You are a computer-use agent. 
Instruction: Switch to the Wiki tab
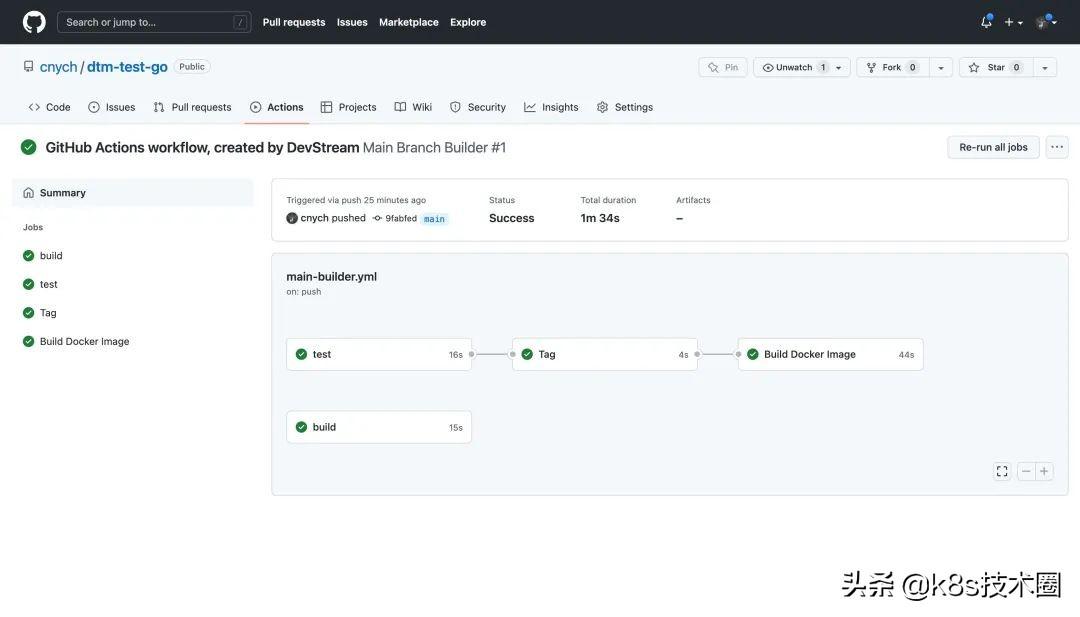pos(413,107)
